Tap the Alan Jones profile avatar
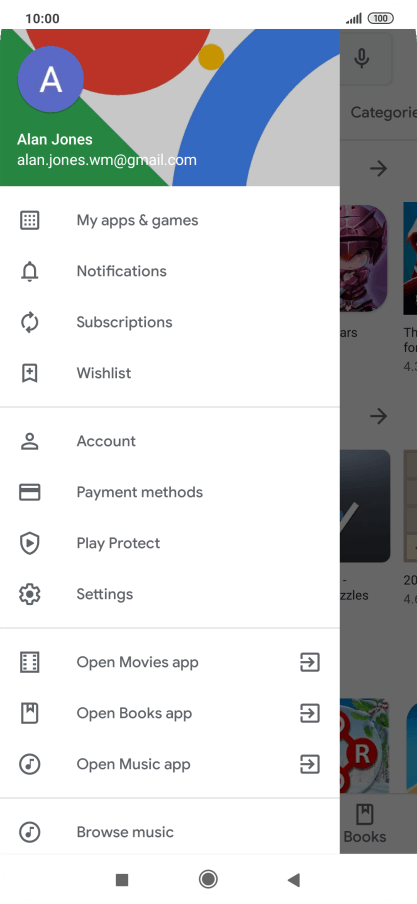417x904 pixels. coord(51,80)
